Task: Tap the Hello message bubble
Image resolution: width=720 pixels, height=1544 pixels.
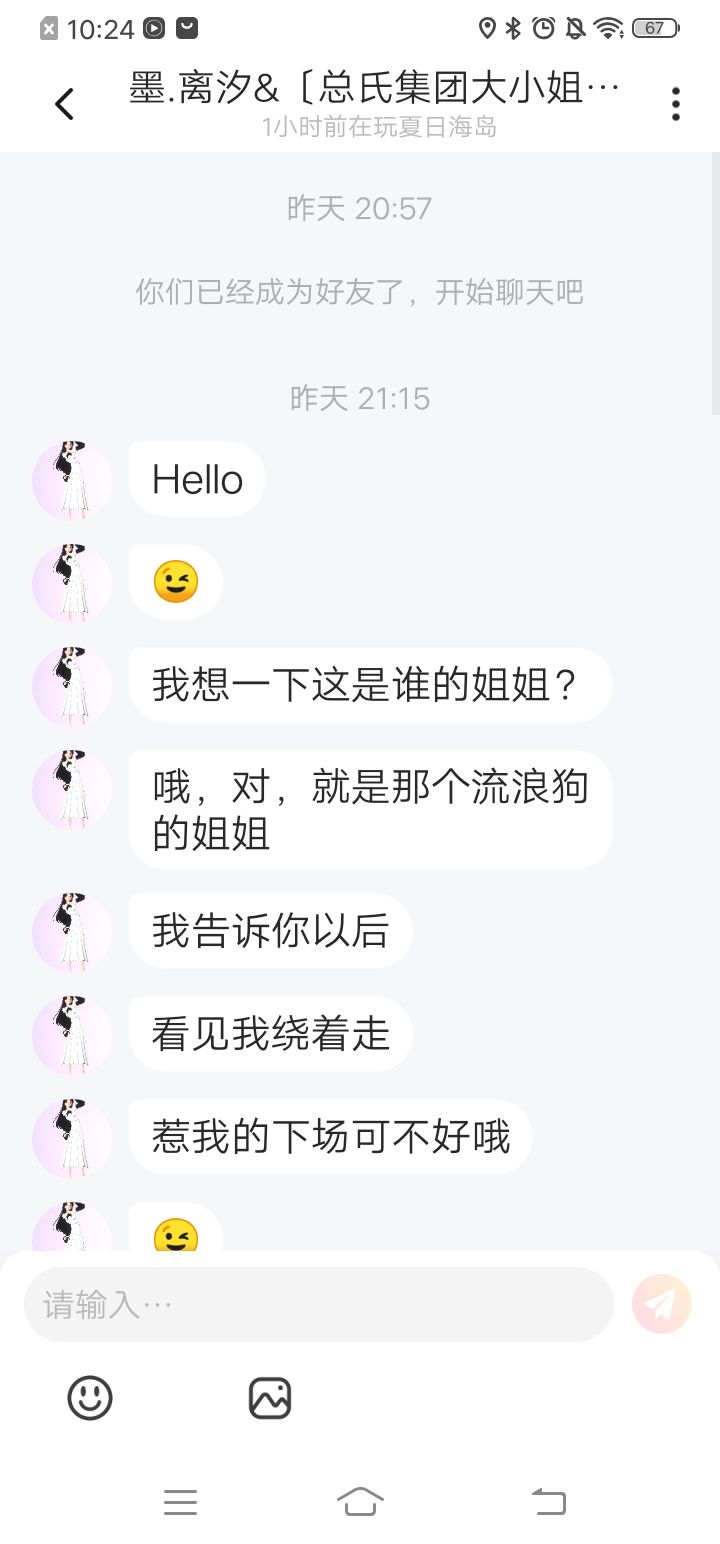Action: pyautogui.click(x=197, y=480)
